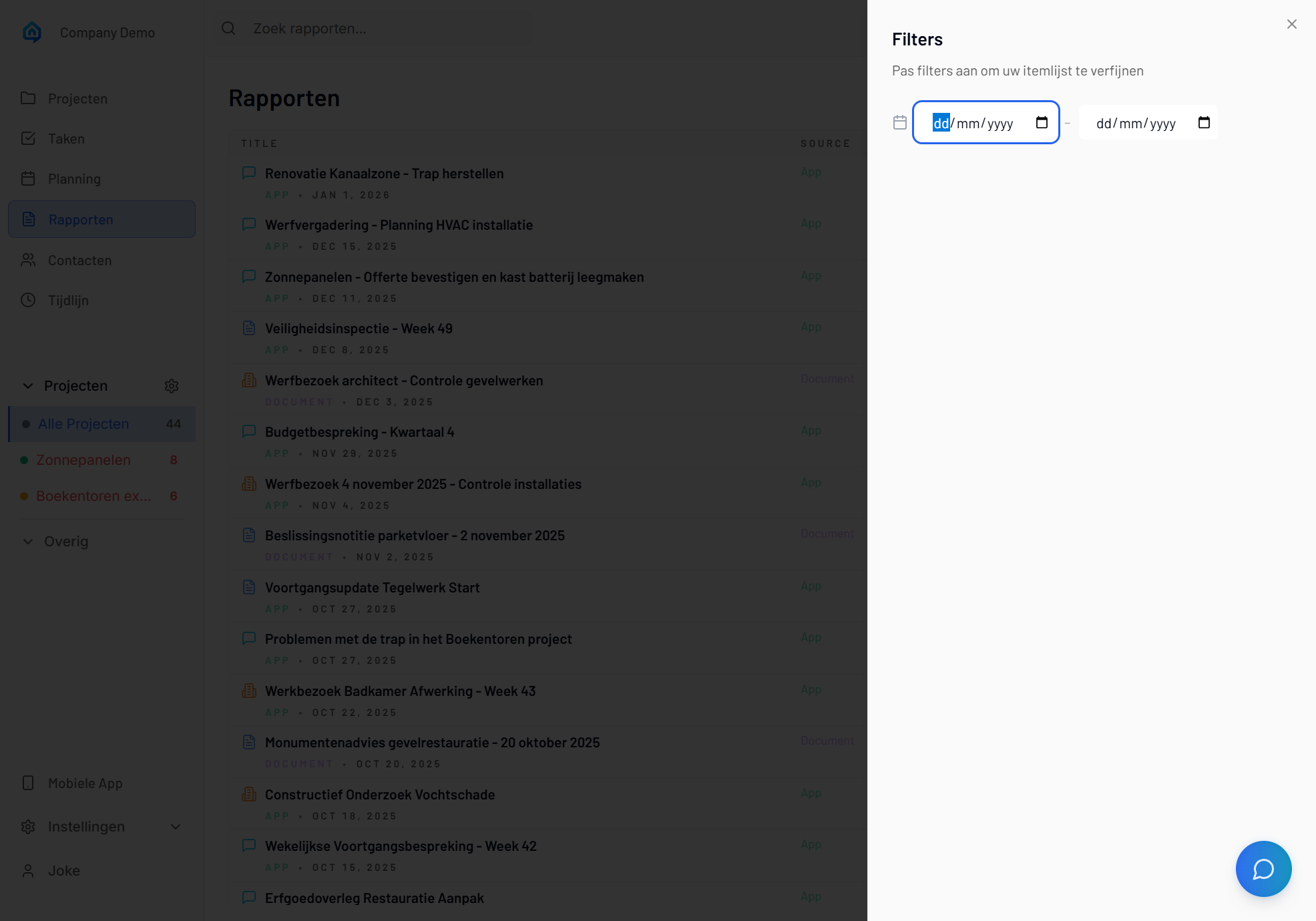This screenshot has width=1316, height=921.
Task: Expand the Overig section
Action: (28, 542)
